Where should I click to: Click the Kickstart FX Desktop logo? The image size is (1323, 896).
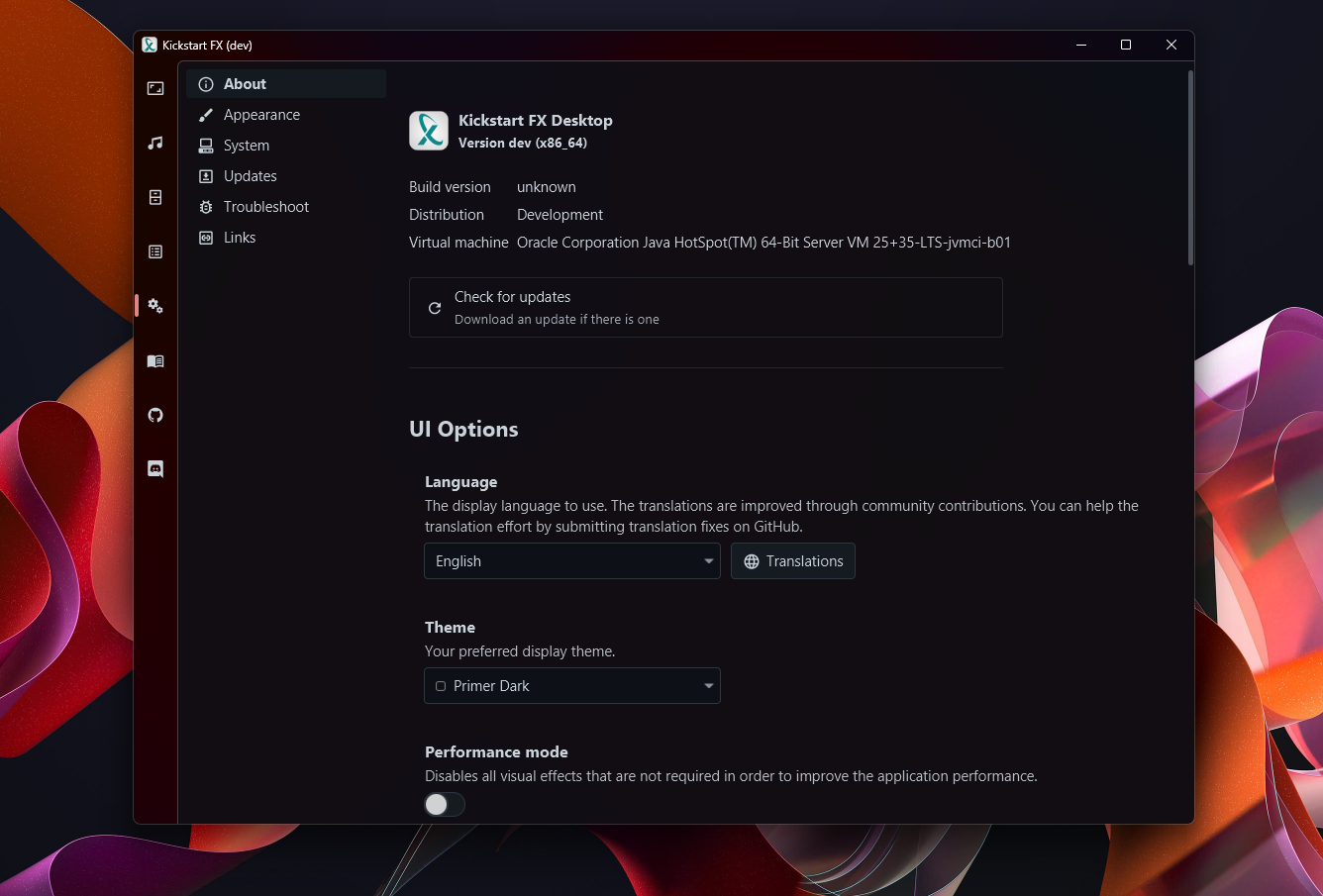(429, 131)
